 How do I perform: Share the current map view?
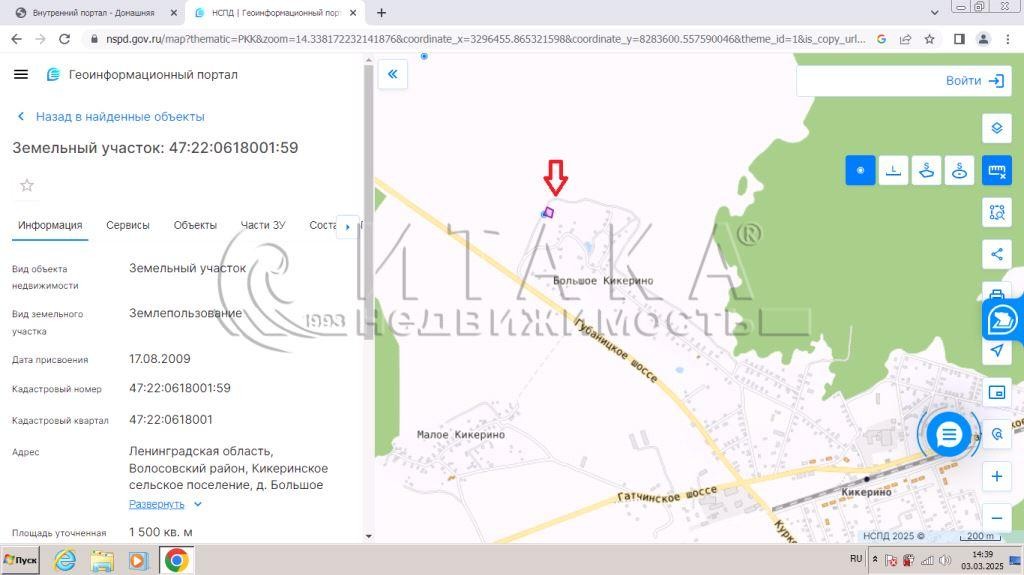click(x=997, y=254)
